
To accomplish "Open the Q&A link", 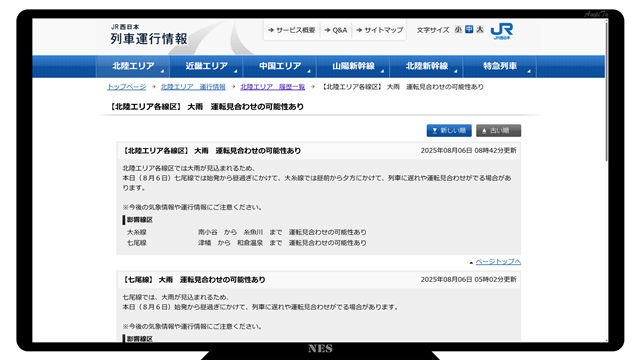I will tap(336, 30).
